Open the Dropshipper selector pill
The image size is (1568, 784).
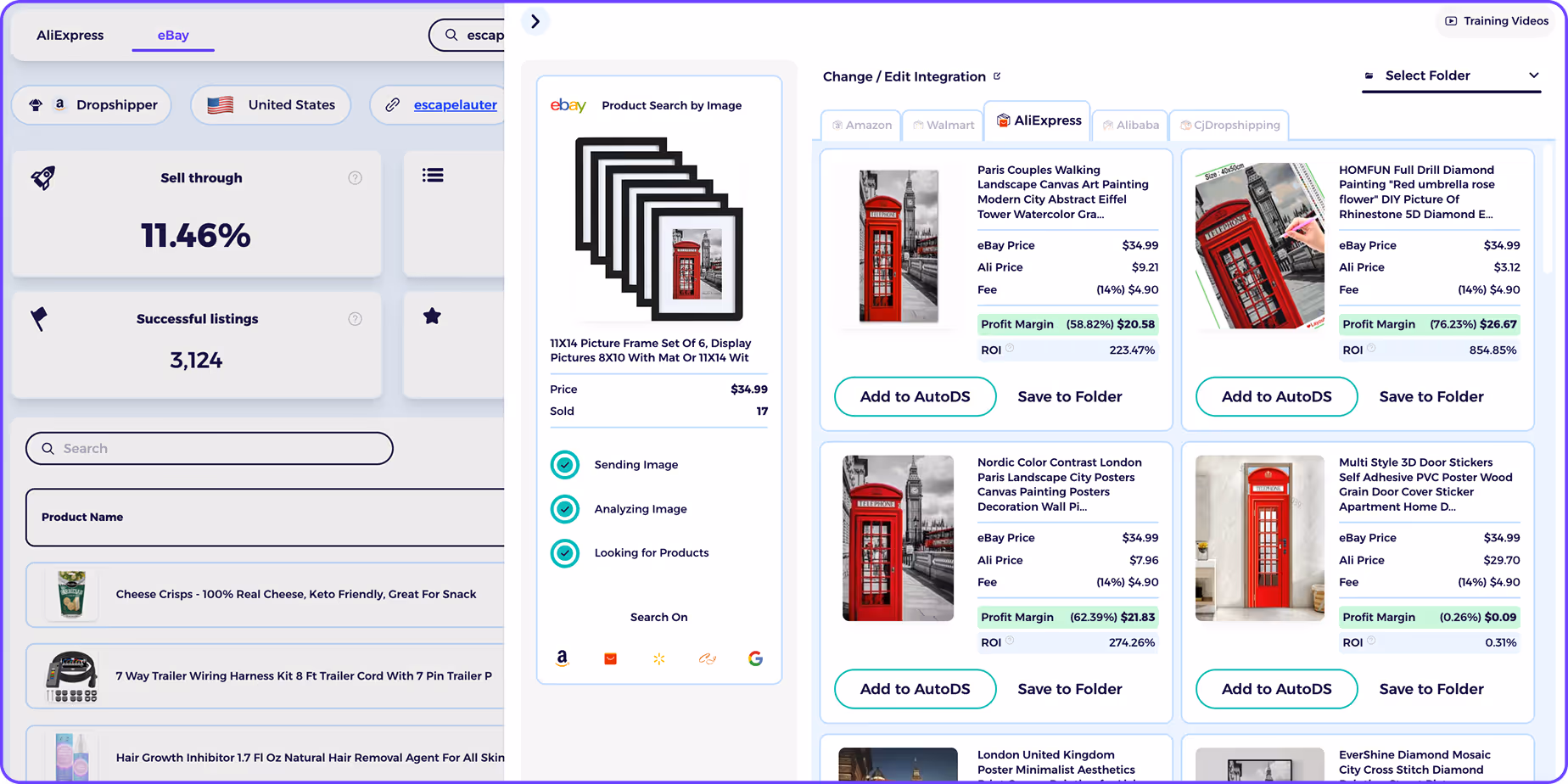[92, 105]
